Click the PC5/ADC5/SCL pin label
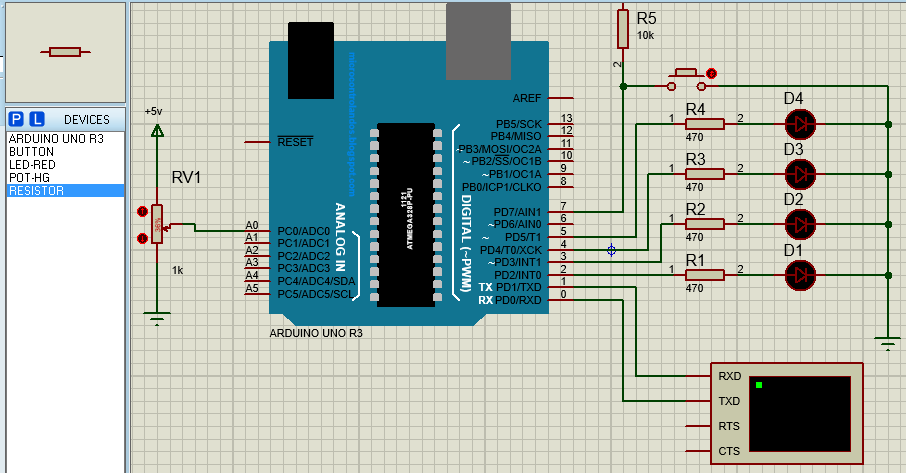906x473 pixels. coord(315,294)
